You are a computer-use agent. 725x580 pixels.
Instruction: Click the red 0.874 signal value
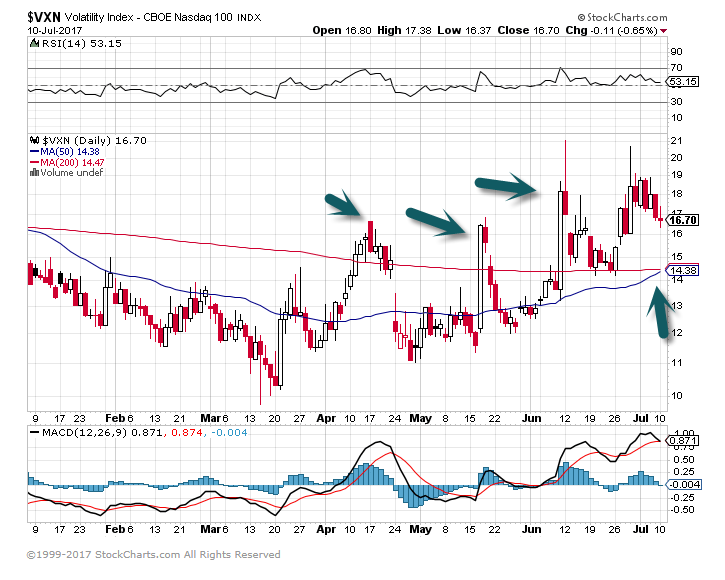tap(186, 433)
